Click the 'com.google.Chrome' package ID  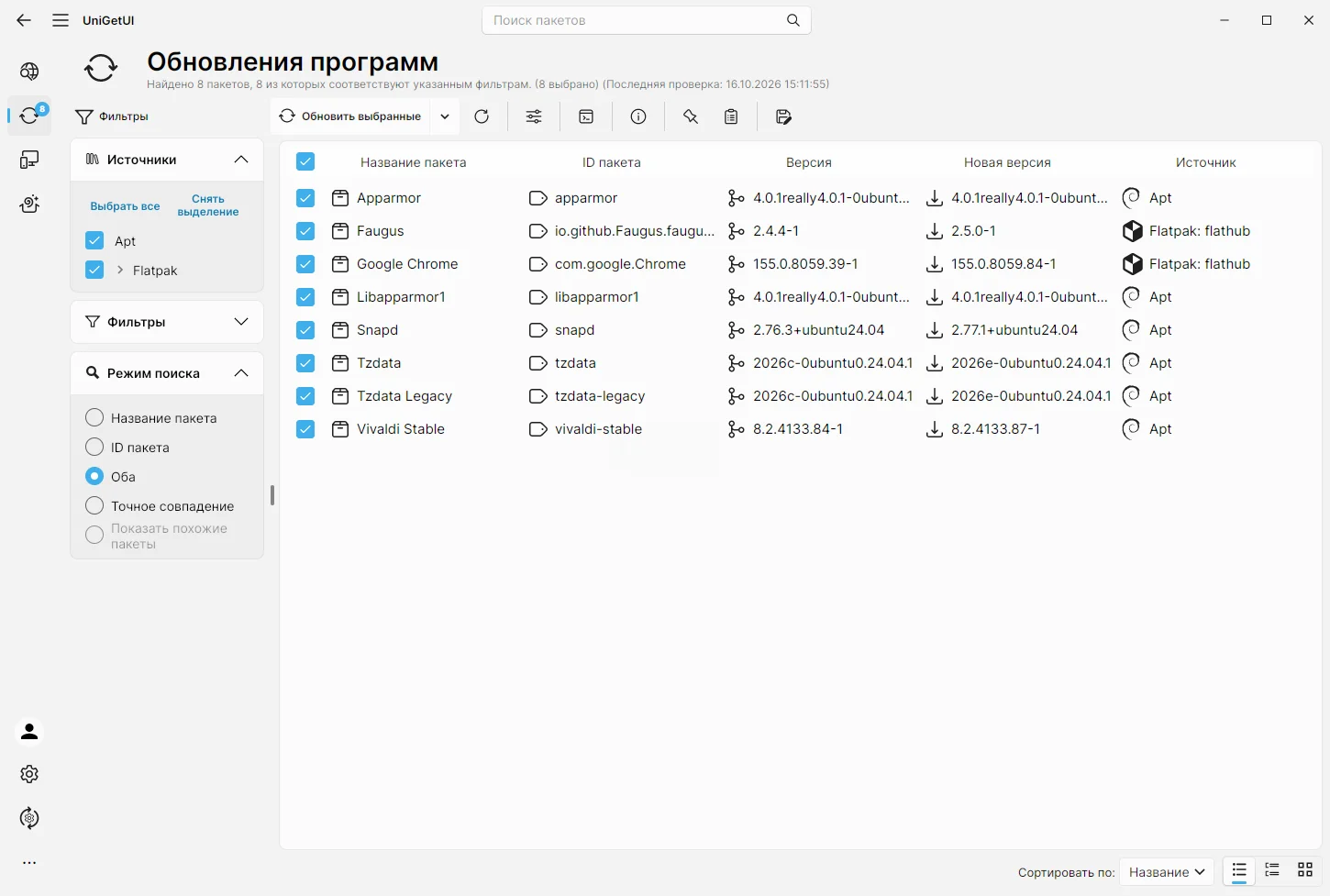(620, 264)
